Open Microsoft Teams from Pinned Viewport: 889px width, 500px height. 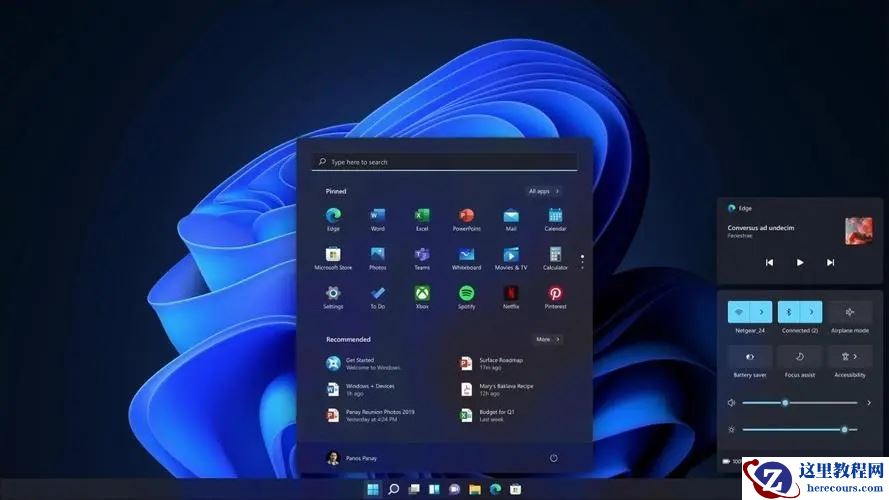[422, 258]
